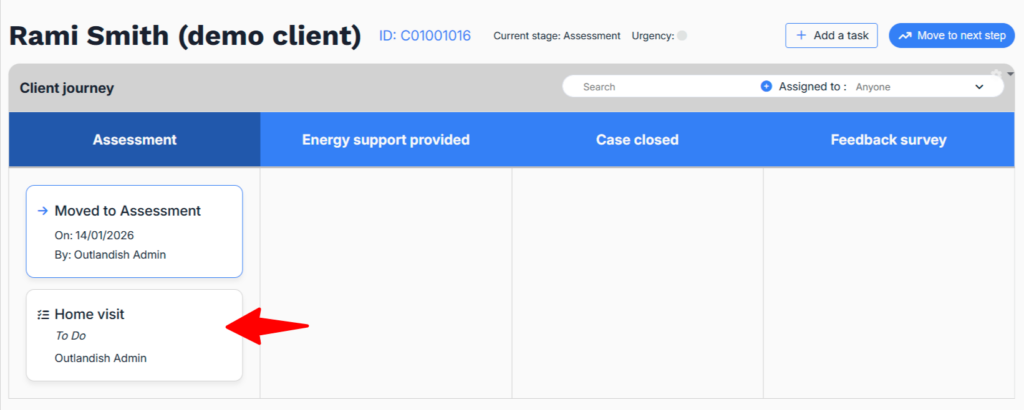
Task: Expand the small panel options caret
Action: point(1010,73)
